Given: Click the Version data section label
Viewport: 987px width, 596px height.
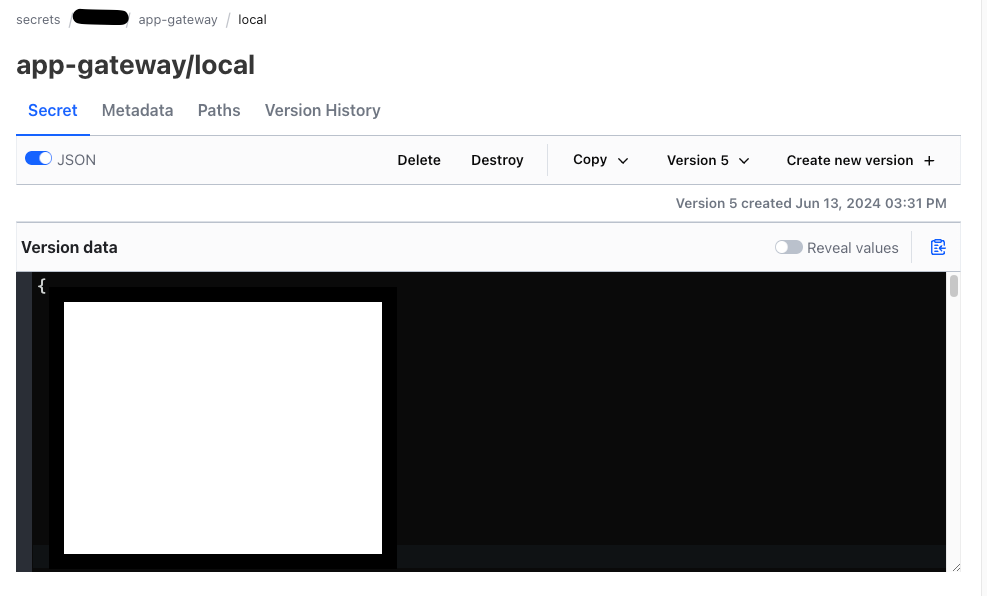Looking at the screenshot, I should pos(69,247).
